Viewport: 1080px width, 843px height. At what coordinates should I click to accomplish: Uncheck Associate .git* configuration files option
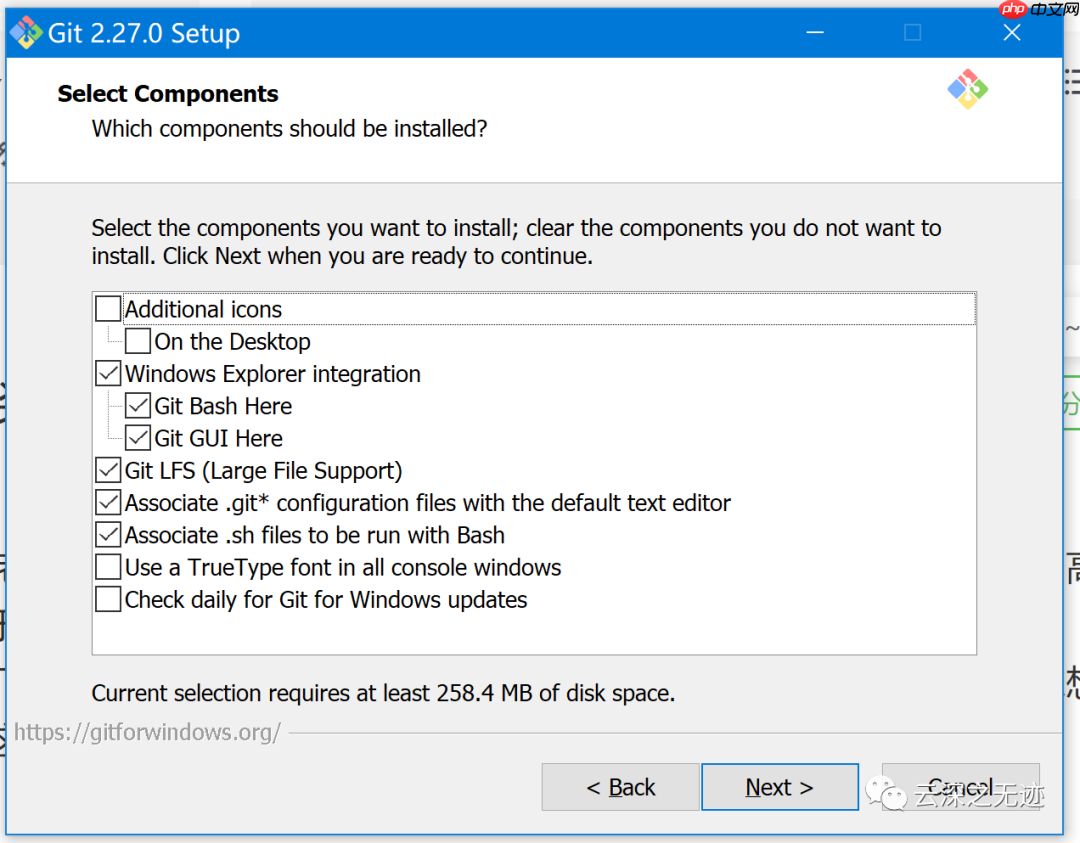click(x=108, y=503)
